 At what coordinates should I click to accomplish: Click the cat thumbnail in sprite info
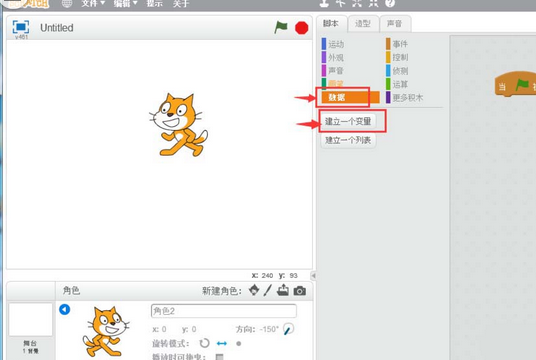106,332
